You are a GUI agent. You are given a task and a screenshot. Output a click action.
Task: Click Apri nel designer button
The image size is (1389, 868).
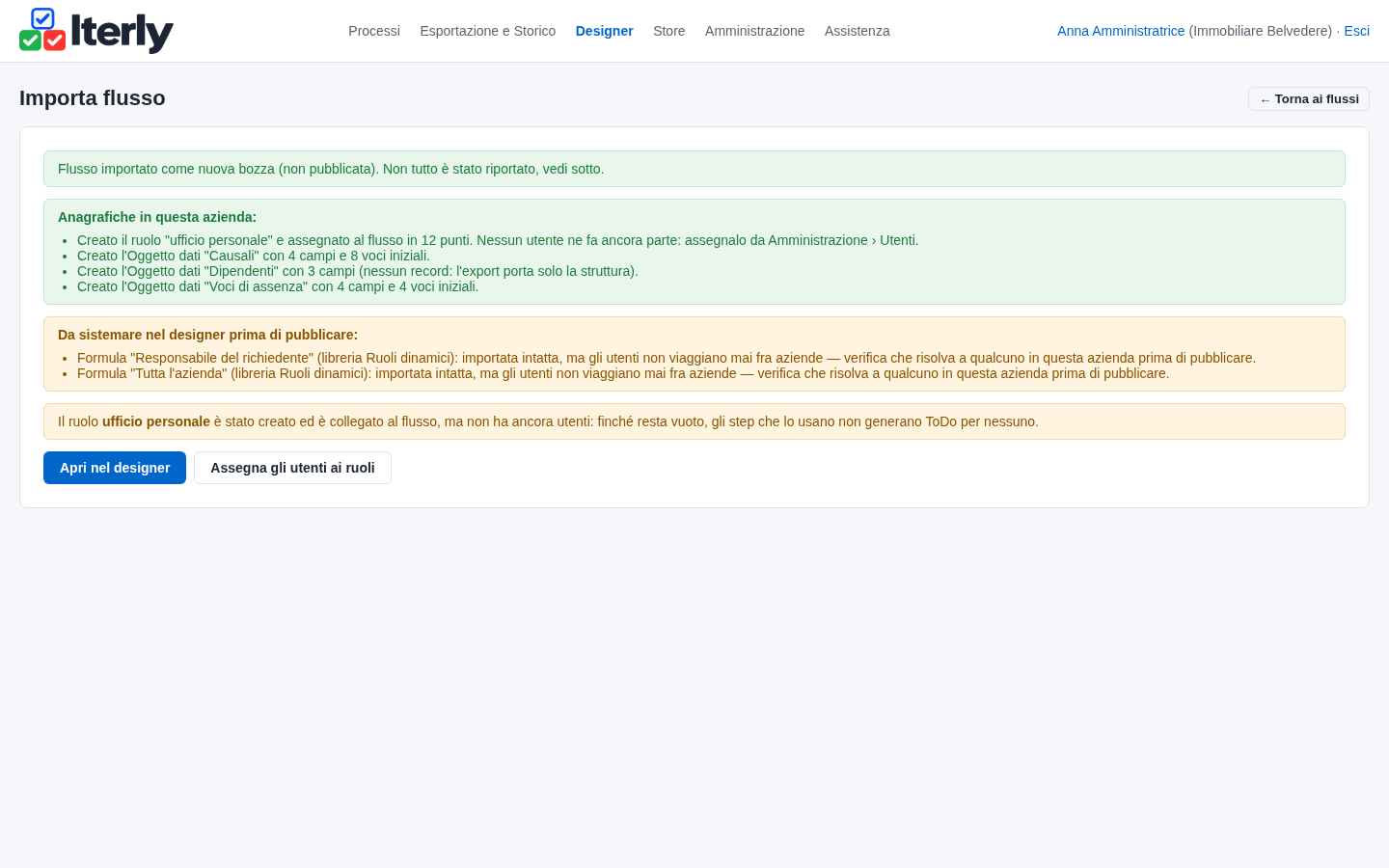(x=115, y=468)
